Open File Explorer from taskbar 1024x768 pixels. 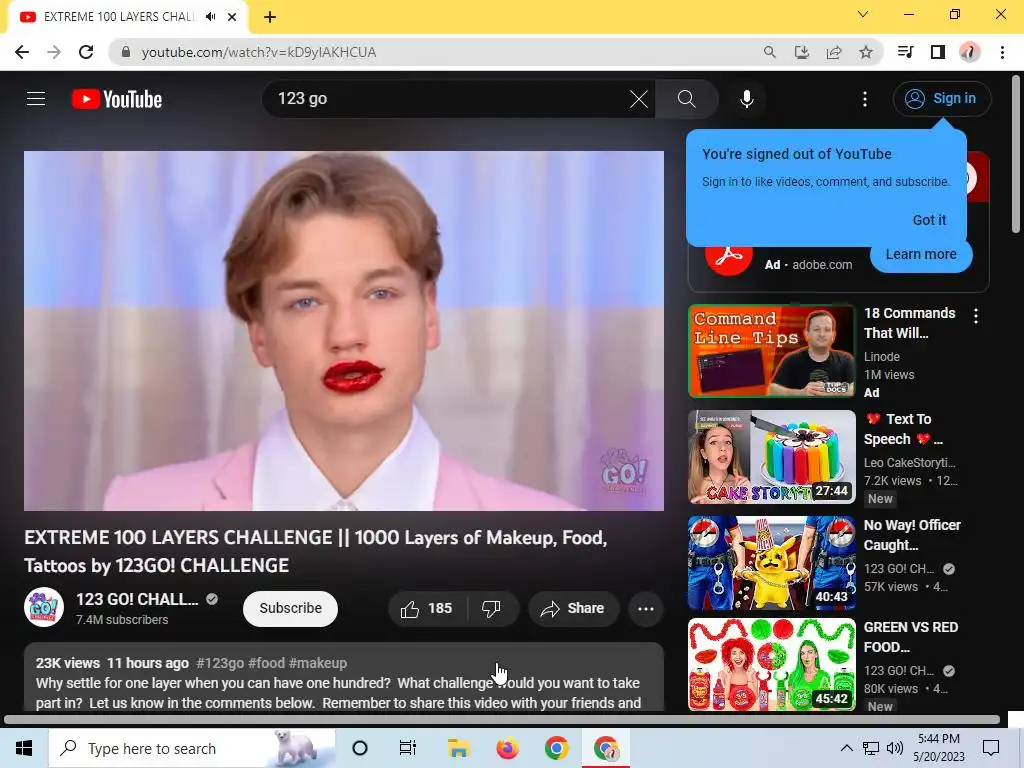pos(458,748)
